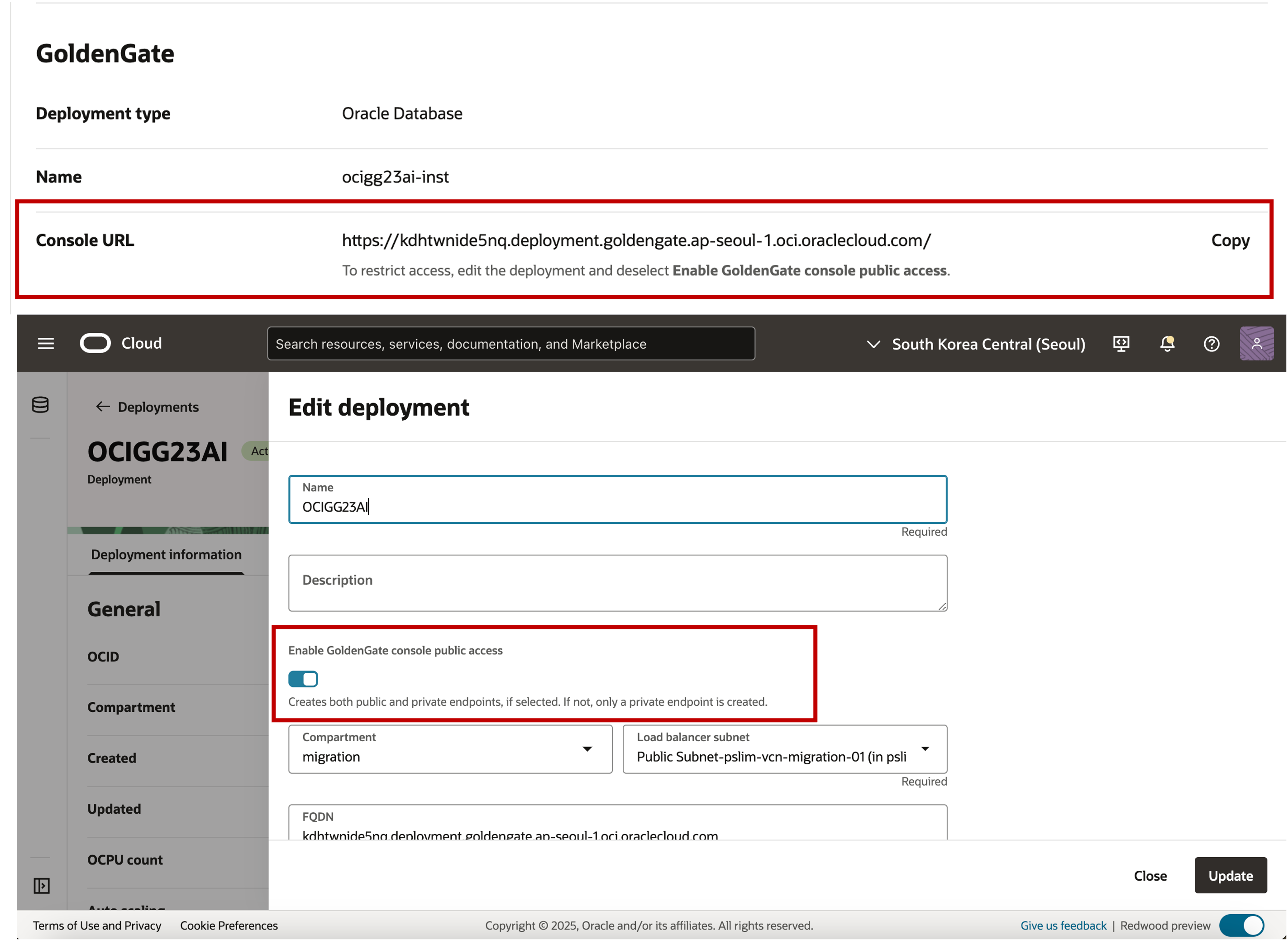Copy the Console URL

point(1231,240)
